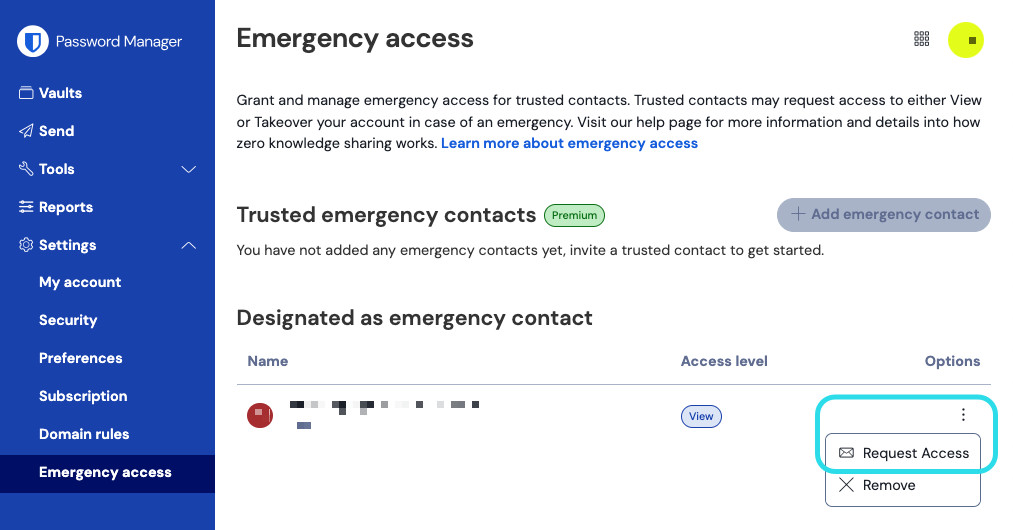Expand the Tools section chevron
Image resolution: width=1013 pixels, height=530 pixels.
pos(188,169)
